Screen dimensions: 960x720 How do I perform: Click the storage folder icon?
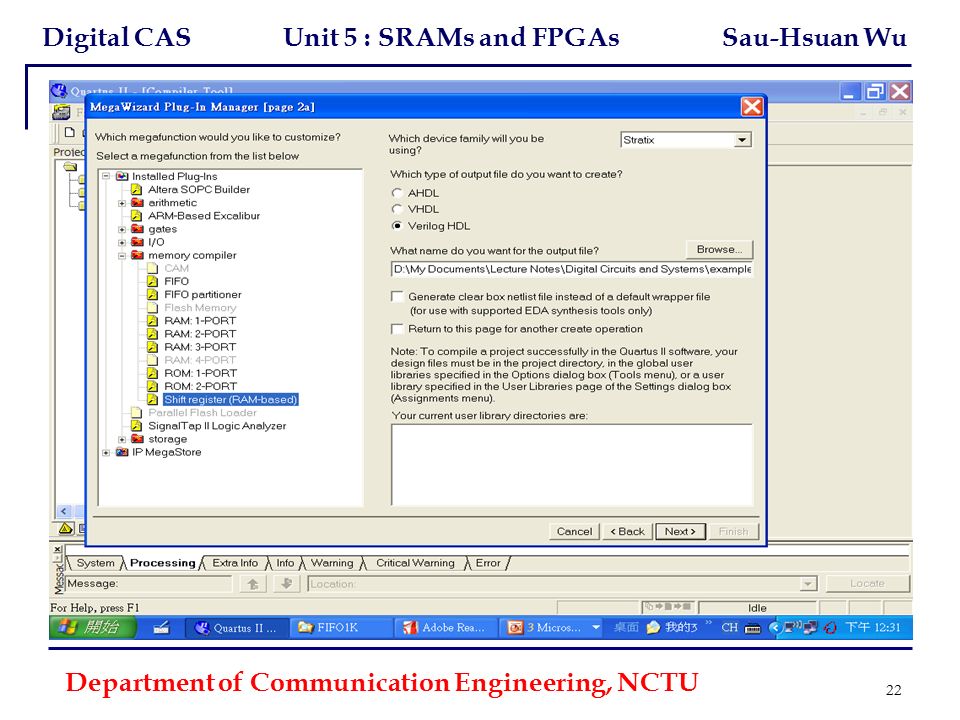pyautogui.click(x=137, y=439)
